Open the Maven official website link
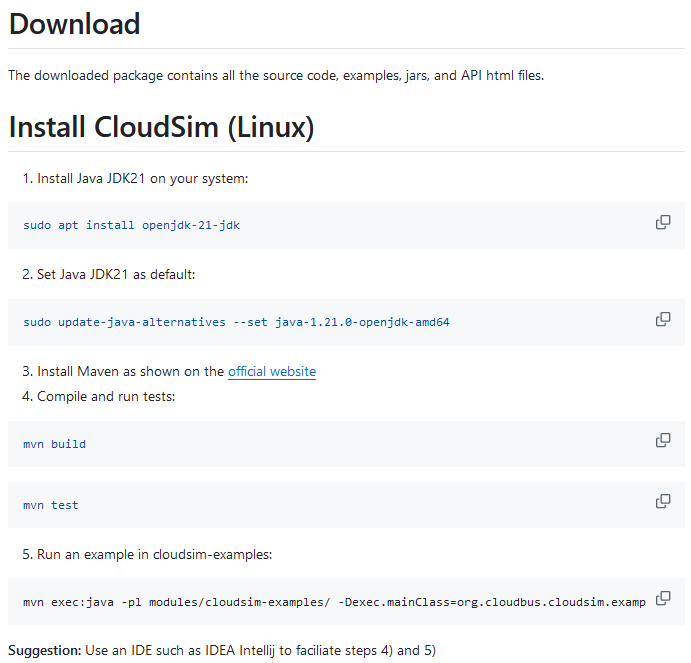Image resolution: width=691 pixels, height=663 pixels. pos(272,372)
